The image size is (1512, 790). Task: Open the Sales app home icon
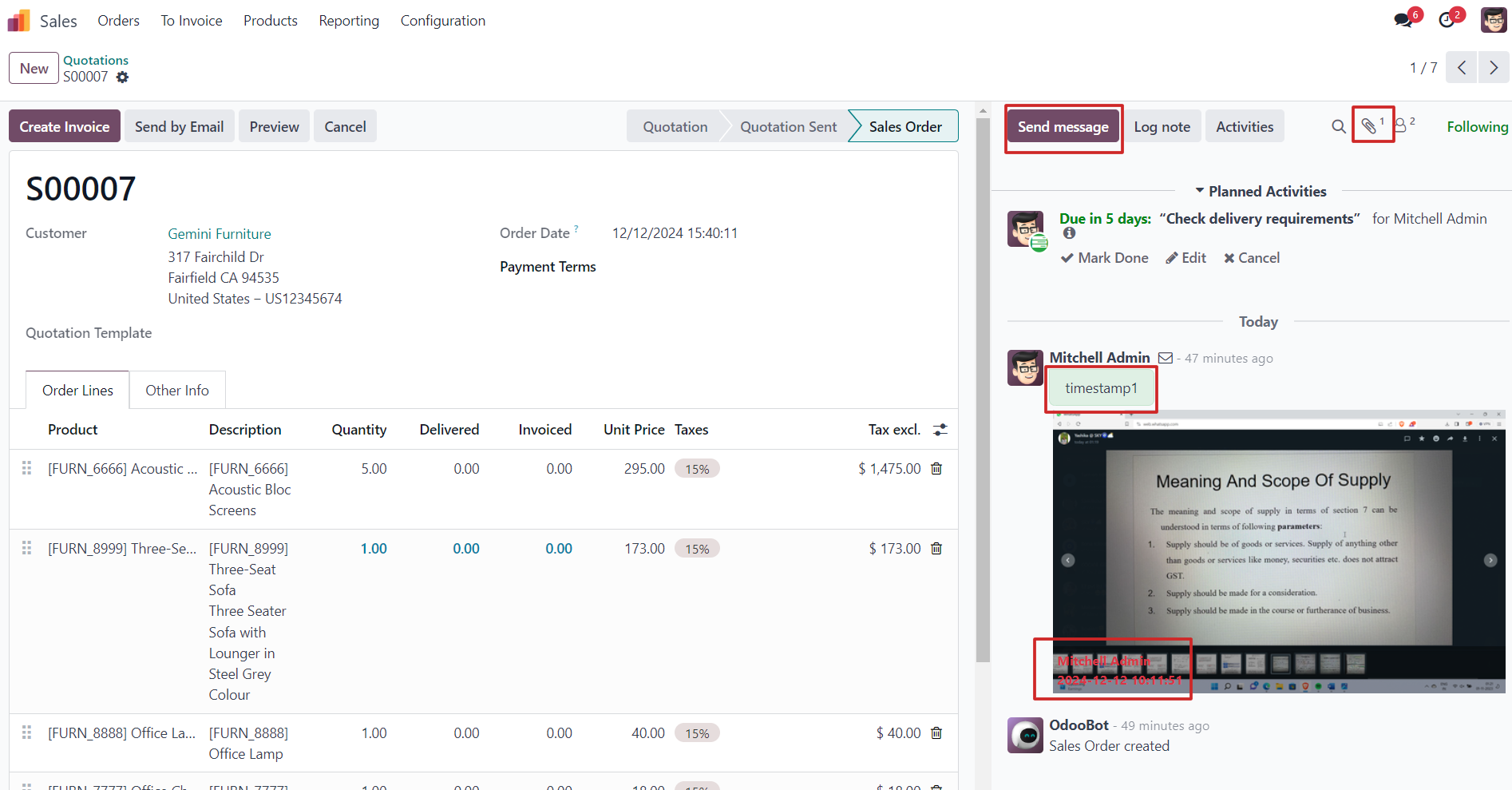pyautogui.click(x=18, y=21)
